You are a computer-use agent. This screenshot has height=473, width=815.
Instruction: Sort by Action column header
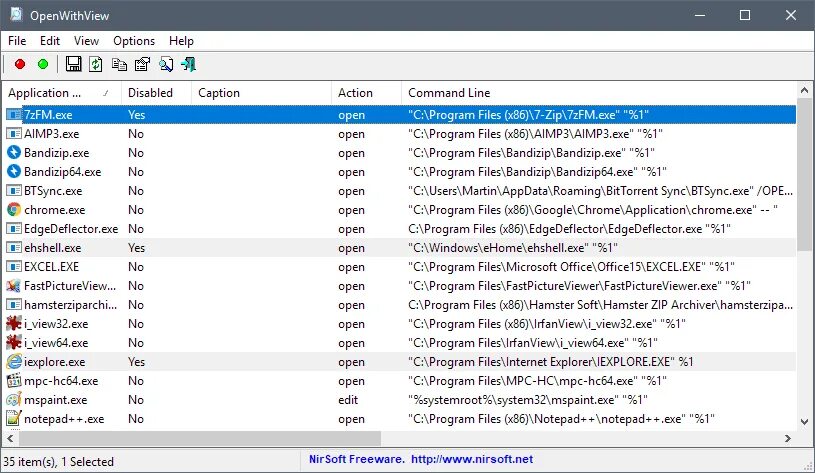click(x=366, y=93)
